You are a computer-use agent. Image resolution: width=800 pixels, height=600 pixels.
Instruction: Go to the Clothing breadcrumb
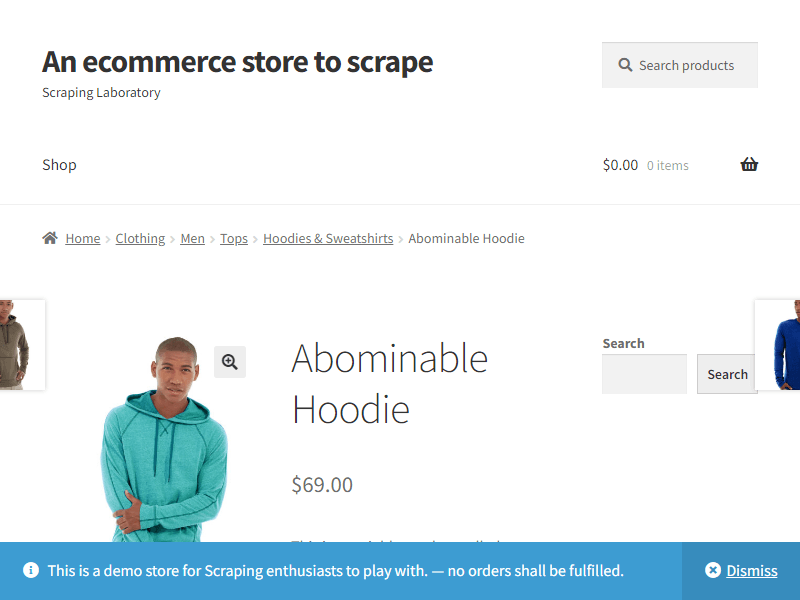[140, 238]
